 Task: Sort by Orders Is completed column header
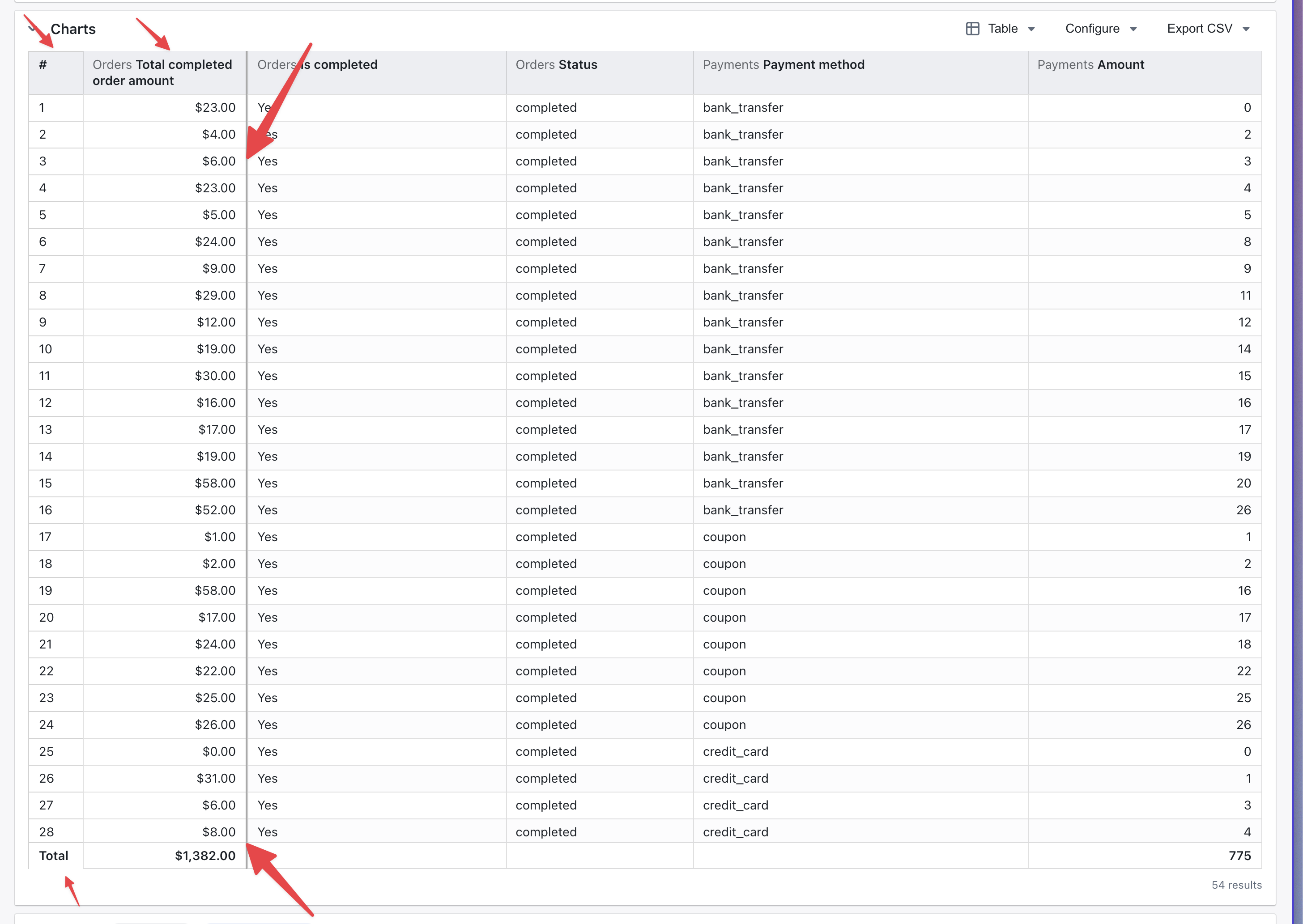pos(376,72)
